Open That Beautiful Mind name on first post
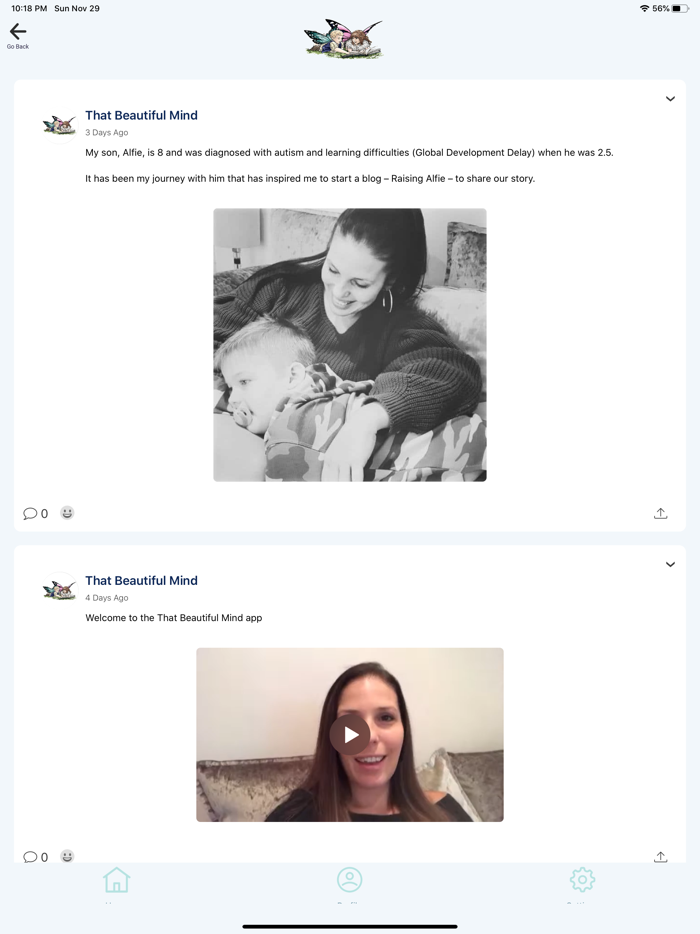The height and width of the screenshot is (934, 700). 141,116
